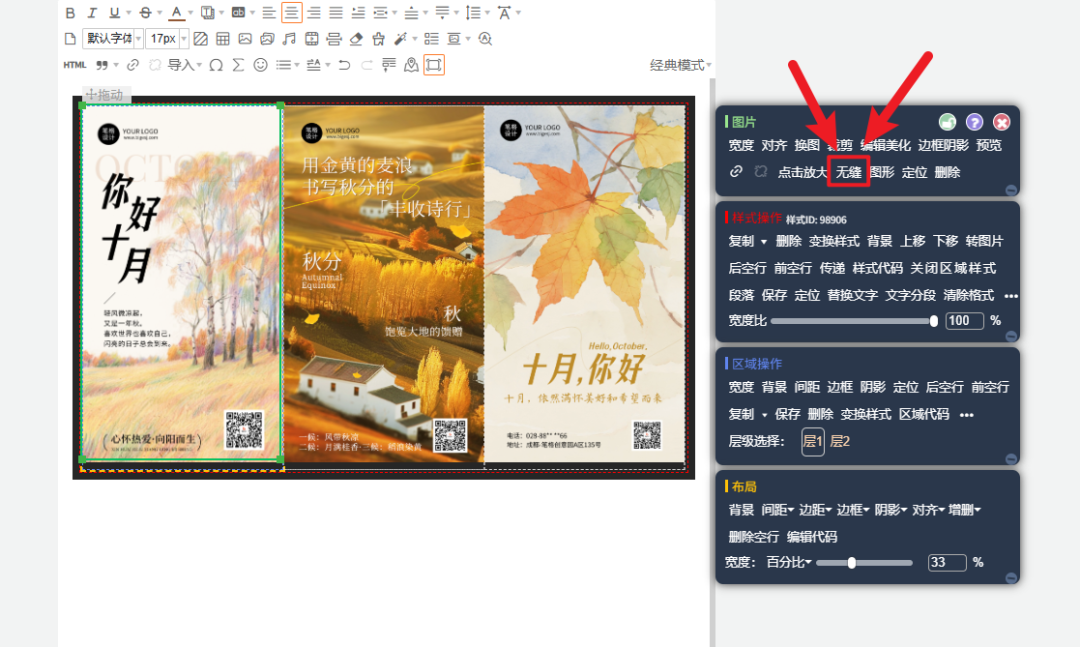1080x647 pixels.
Task: Click 关闭区域样式
Action: click(953, 268)
